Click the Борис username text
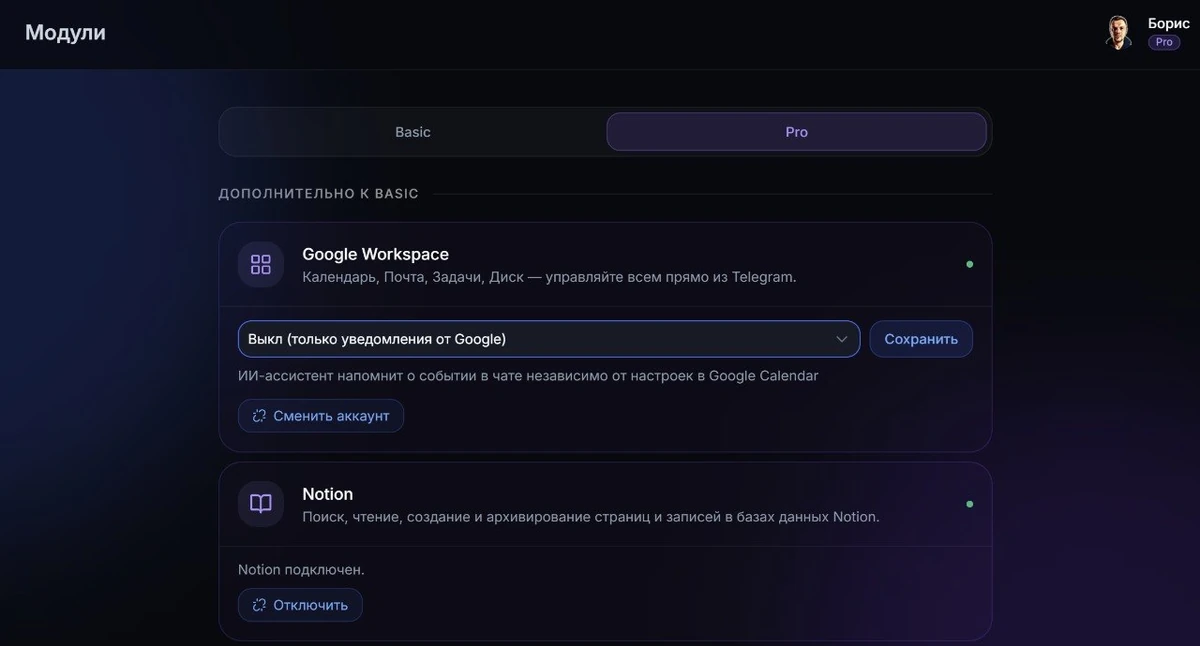Screen dimensions: 1200x646 point(1169,23)
